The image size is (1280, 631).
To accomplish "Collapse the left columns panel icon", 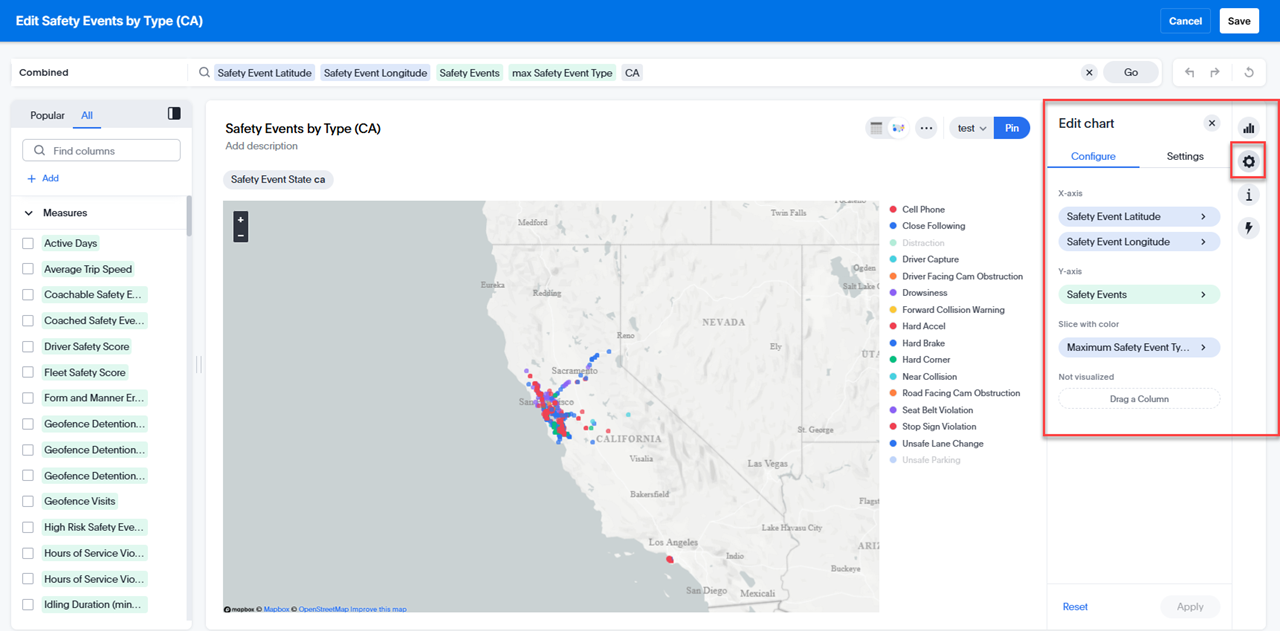I will point(174,114).
